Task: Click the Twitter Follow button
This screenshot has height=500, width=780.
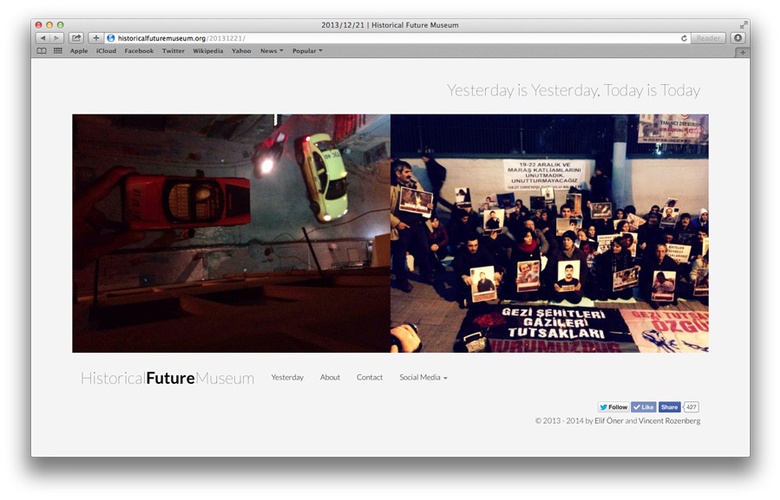Action: pyautogui.click(x=613, y=407)
